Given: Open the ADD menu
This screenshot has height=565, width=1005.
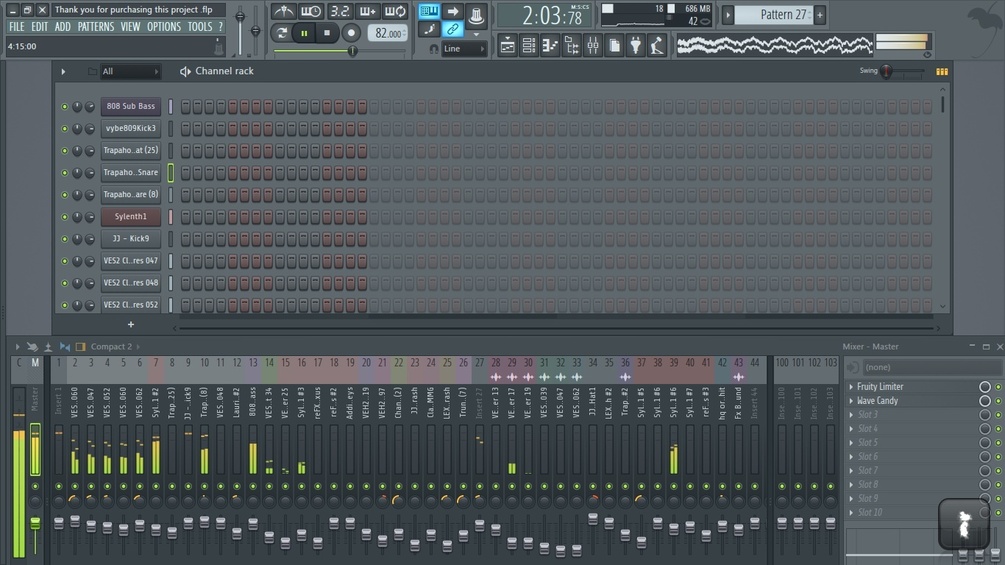Looking at the screenshot, I should tap(62, 27).
